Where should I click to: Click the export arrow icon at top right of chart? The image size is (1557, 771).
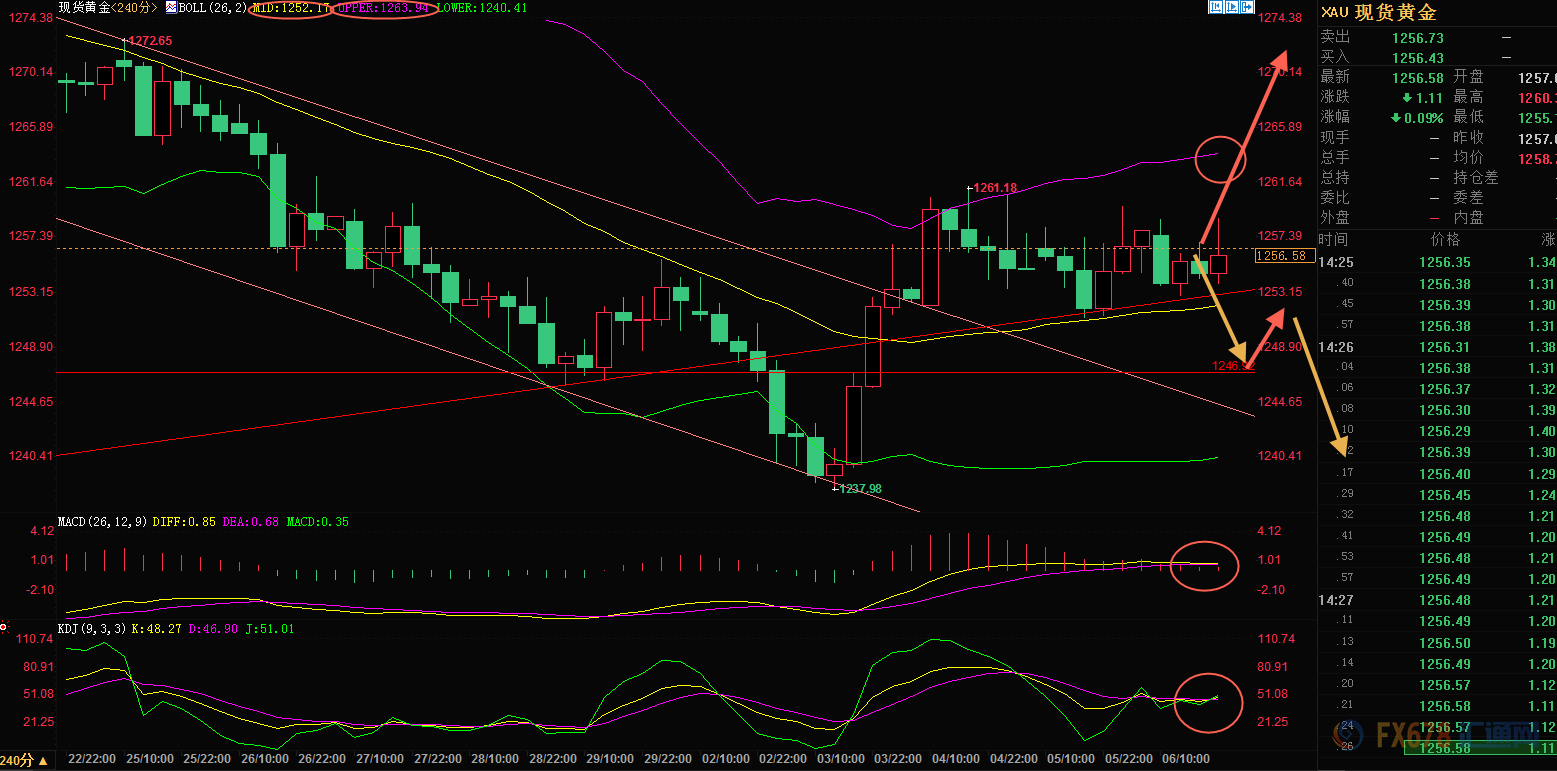[x=1247, y=7]
